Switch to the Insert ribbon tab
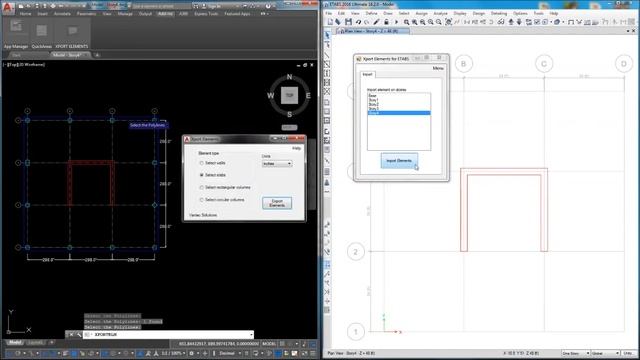 tap(42, 14)
